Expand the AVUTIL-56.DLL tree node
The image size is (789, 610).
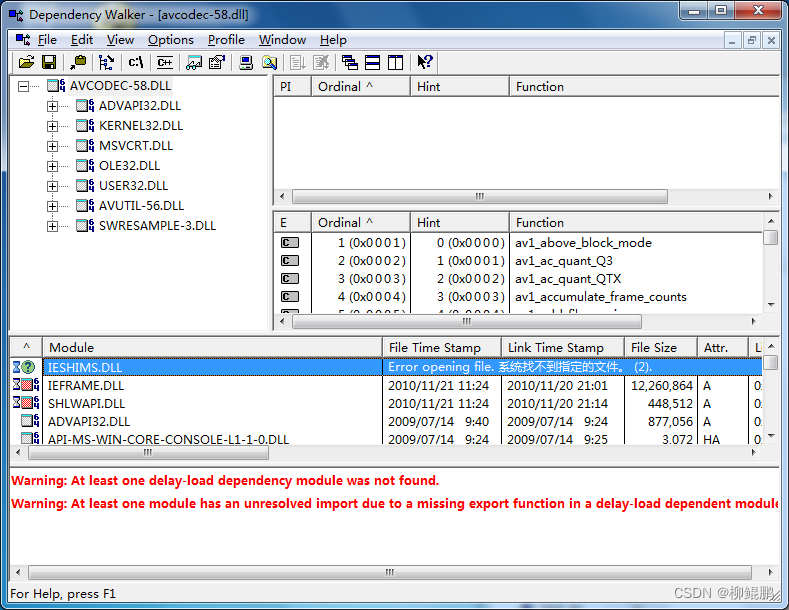52,206
